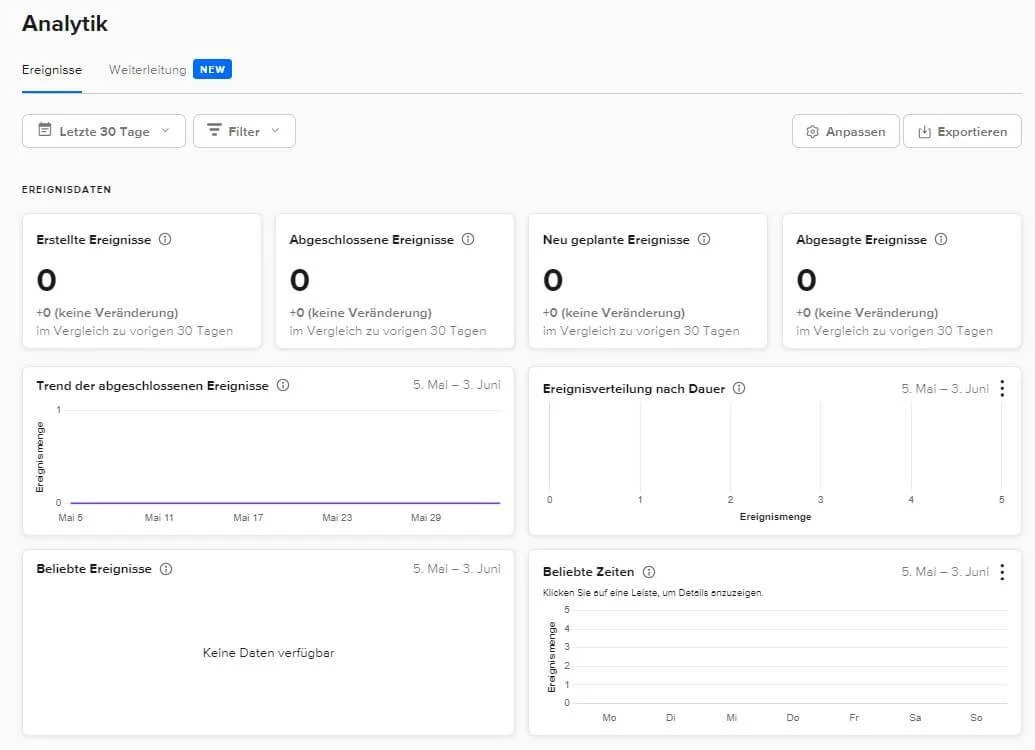Open info icon next to Neu geplante Ereignisse
The height and width of the screenshot is (750, 1035).
[704, 239]
